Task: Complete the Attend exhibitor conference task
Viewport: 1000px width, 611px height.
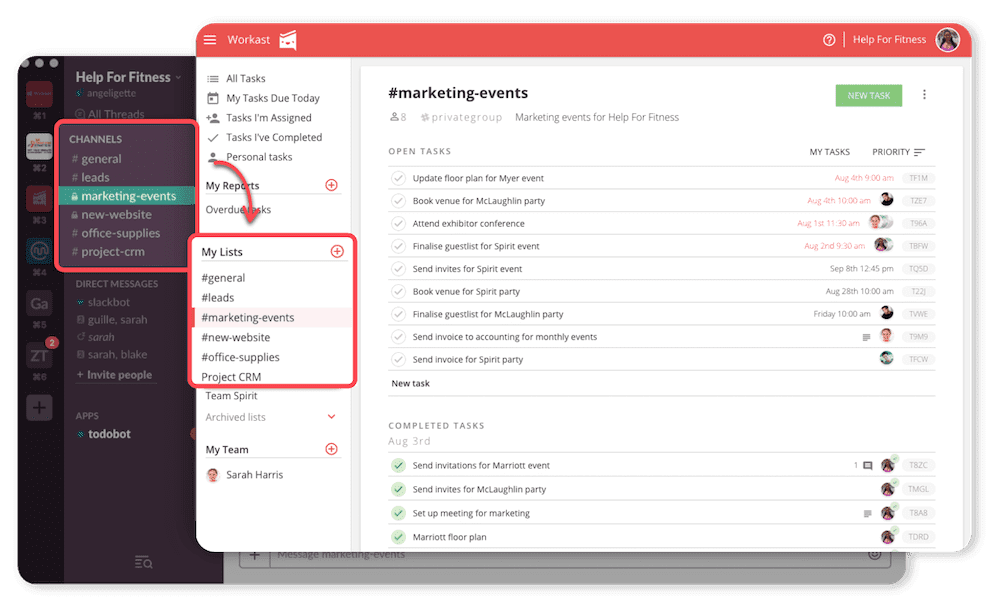Action: pos(398,223)
